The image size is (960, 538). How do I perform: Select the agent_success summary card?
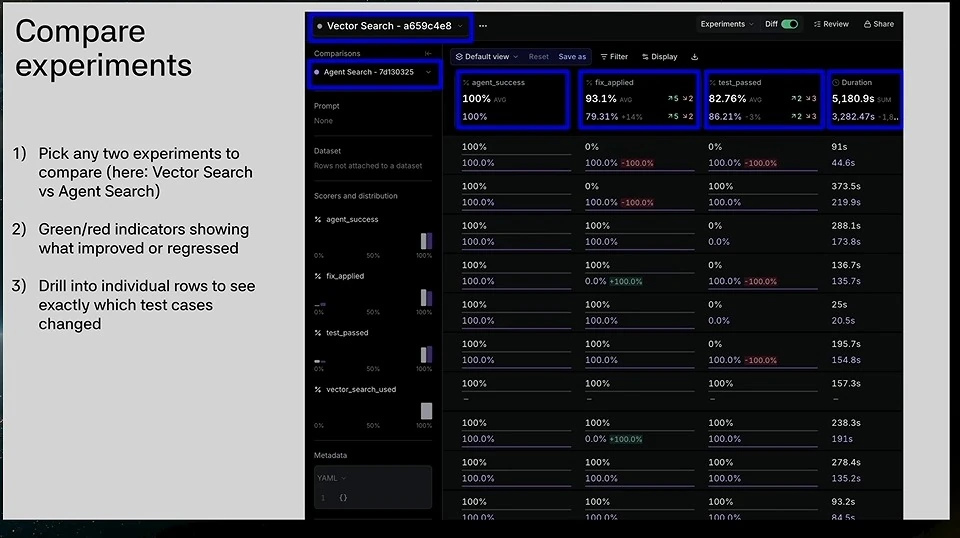click(512, 99)
